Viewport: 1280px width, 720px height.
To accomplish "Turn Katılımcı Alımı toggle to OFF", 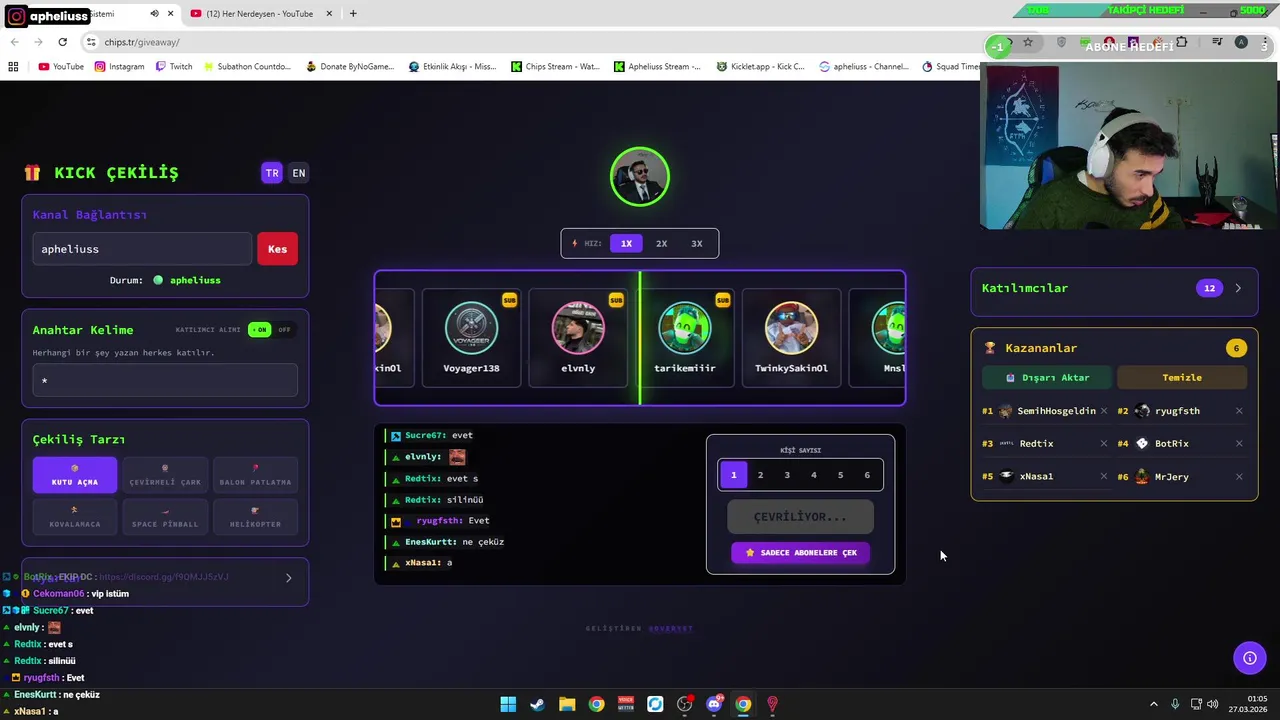I will point(285,330).
